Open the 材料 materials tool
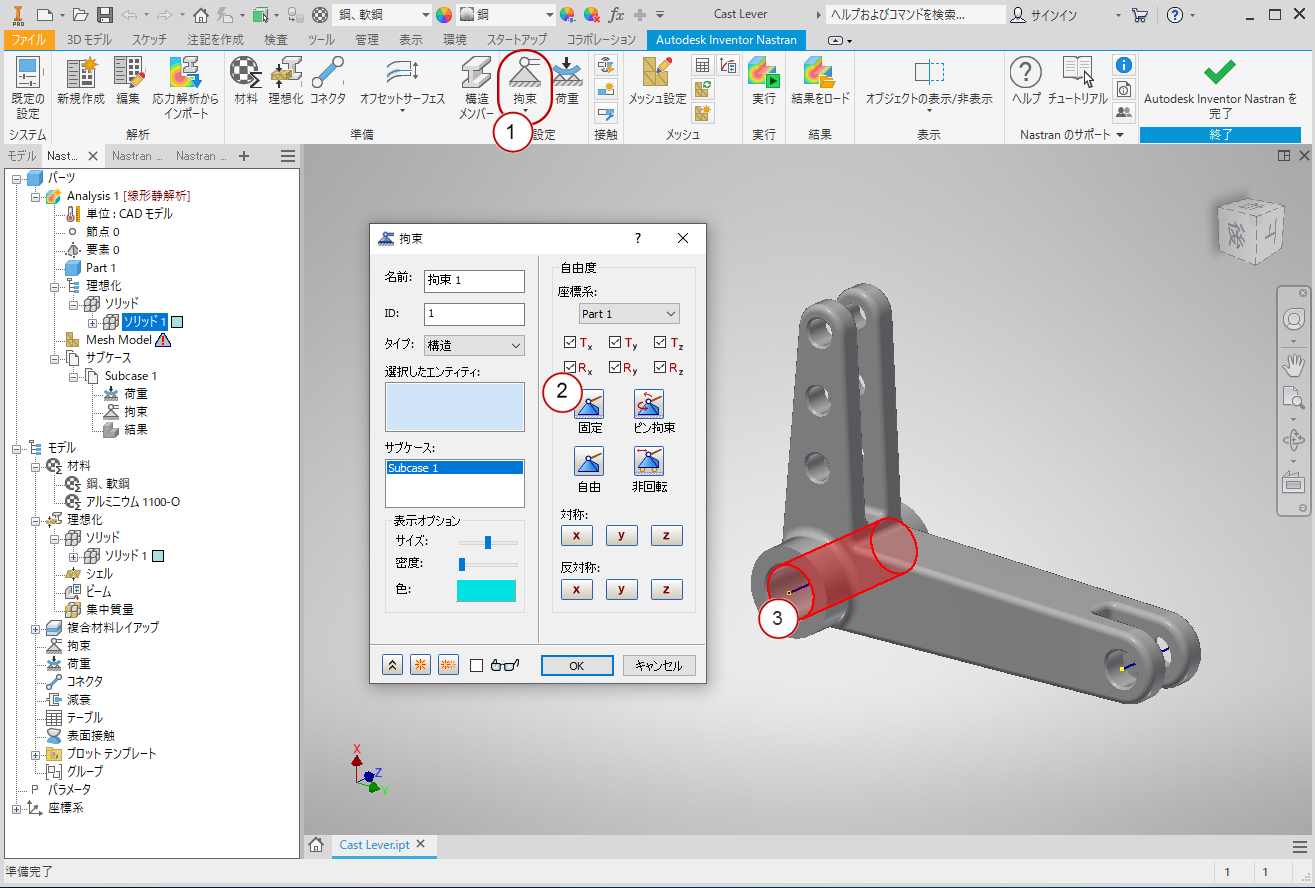Screen dimensions: 1315x888 [245, 82]
